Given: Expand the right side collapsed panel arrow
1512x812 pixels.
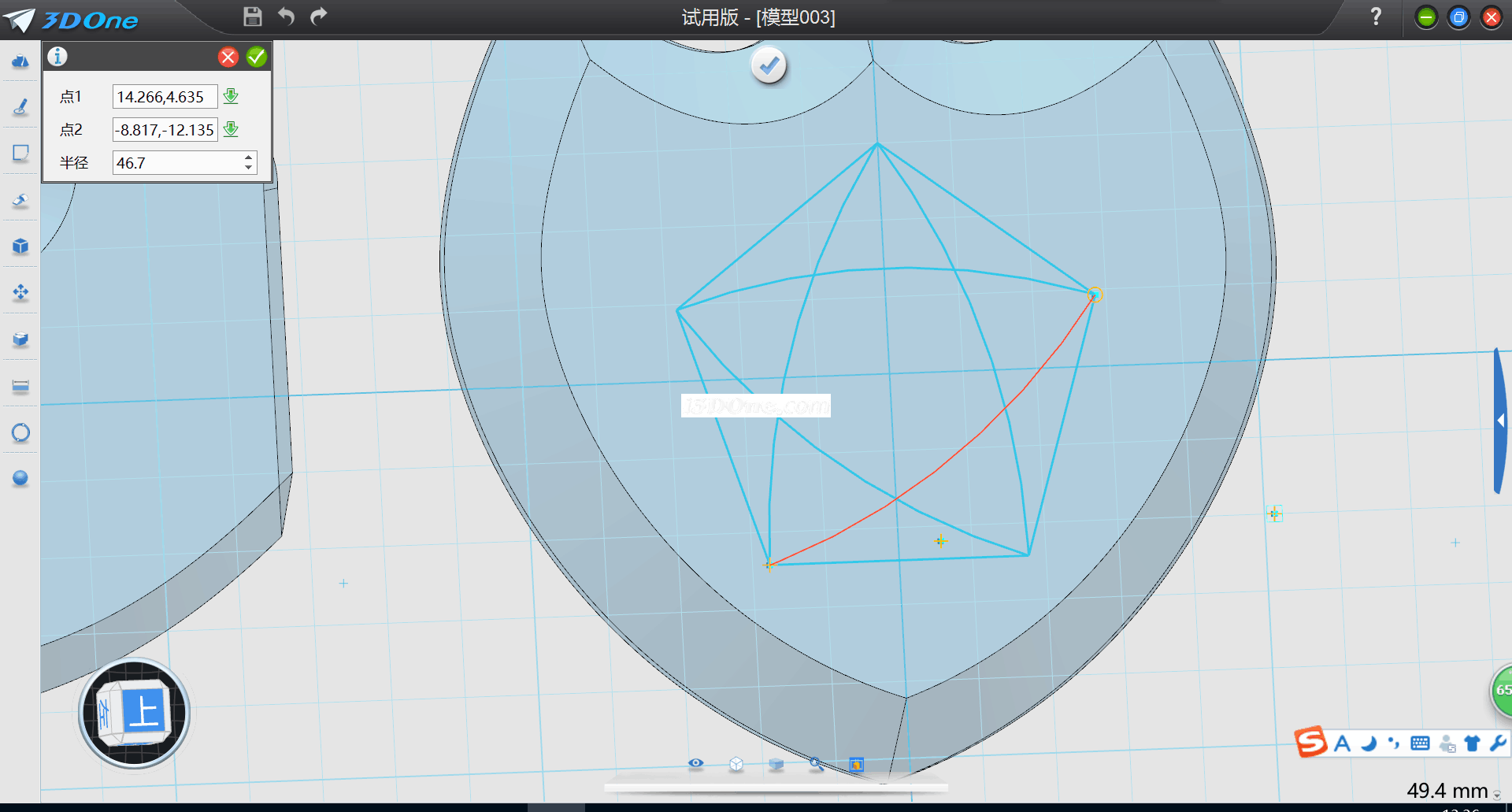Looking at the screenshot, I should pos(1500,421).
